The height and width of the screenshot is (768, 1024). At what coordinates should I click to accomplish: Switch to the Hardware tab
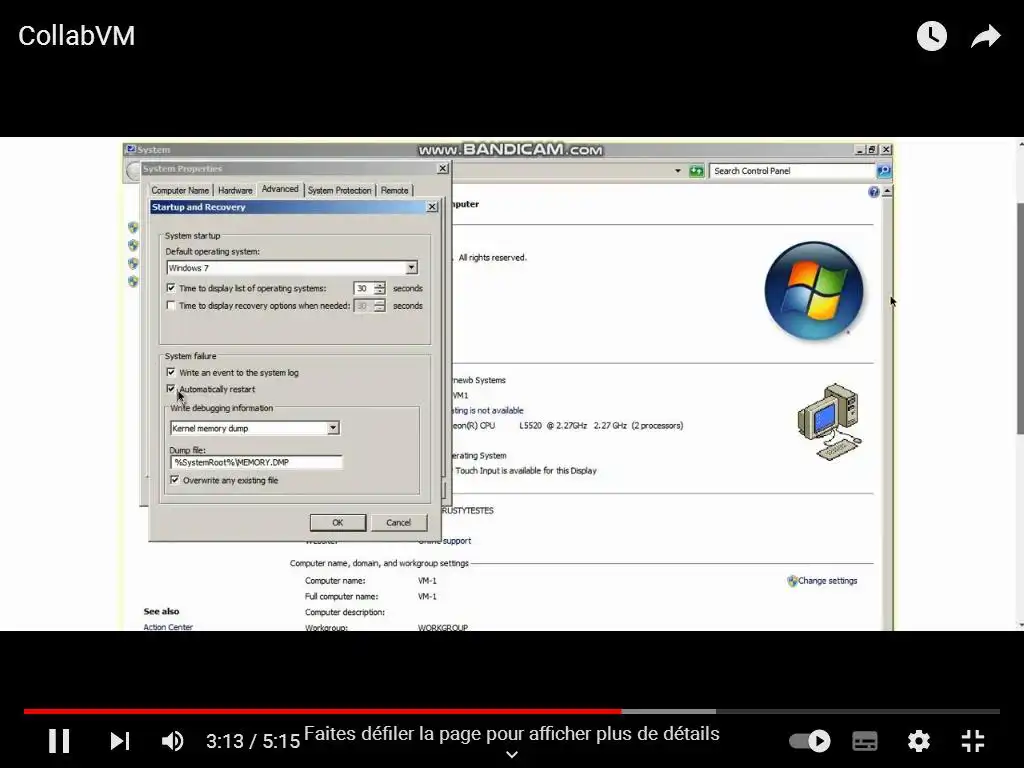point(235,190)
